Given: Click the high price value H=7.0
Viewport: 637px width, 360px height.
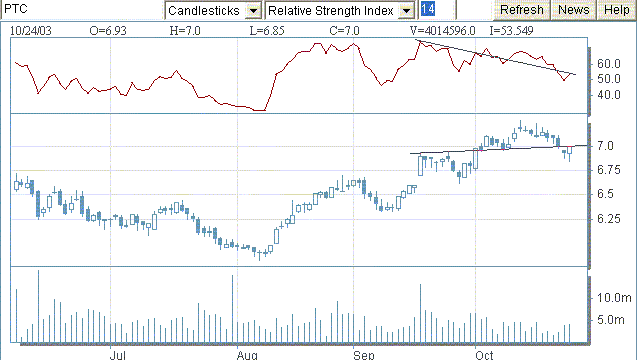Looking at the screenshot, I should 185,31.
